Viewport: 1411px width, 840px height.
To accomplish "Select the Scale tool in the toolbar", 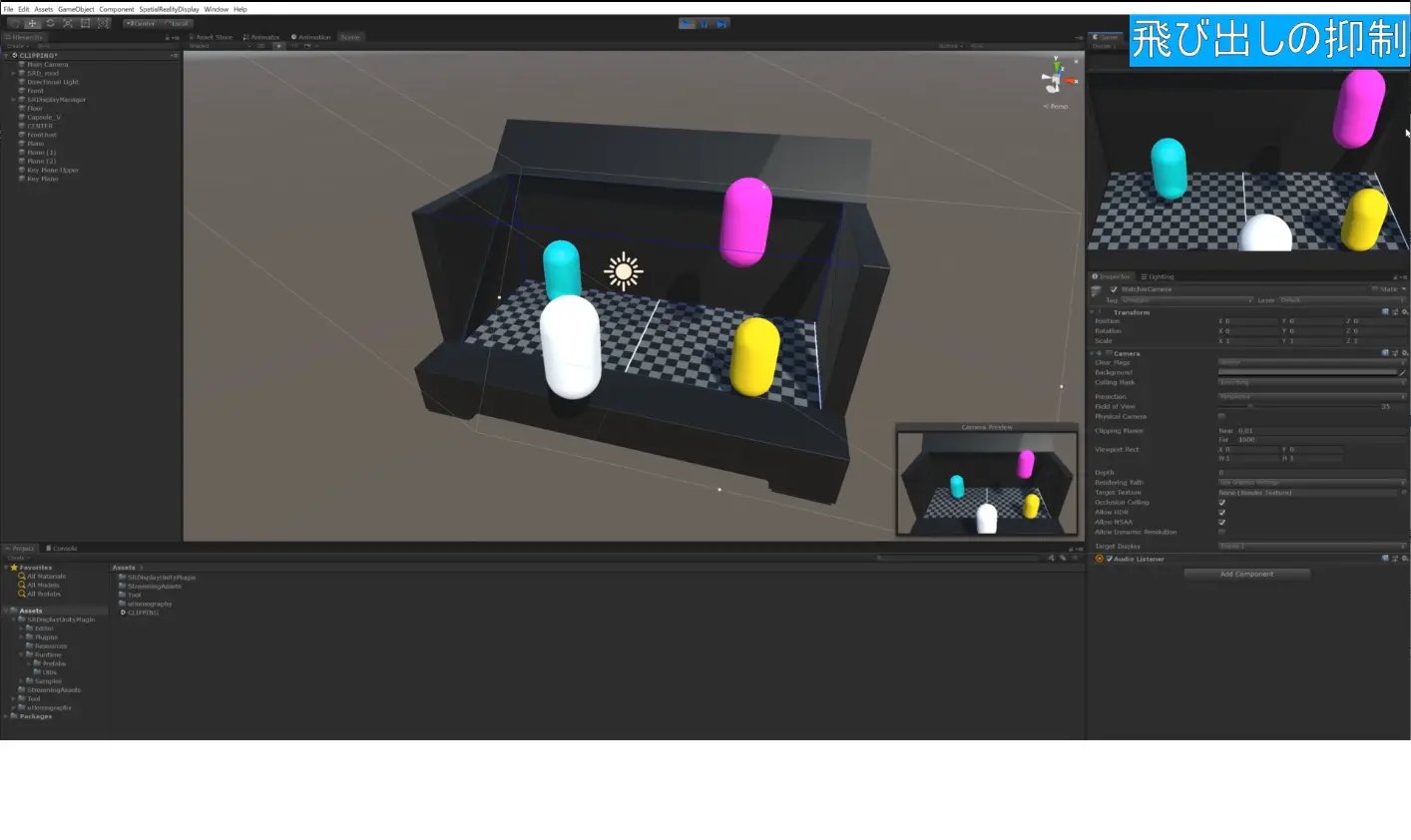I will [x=68, y=22].
